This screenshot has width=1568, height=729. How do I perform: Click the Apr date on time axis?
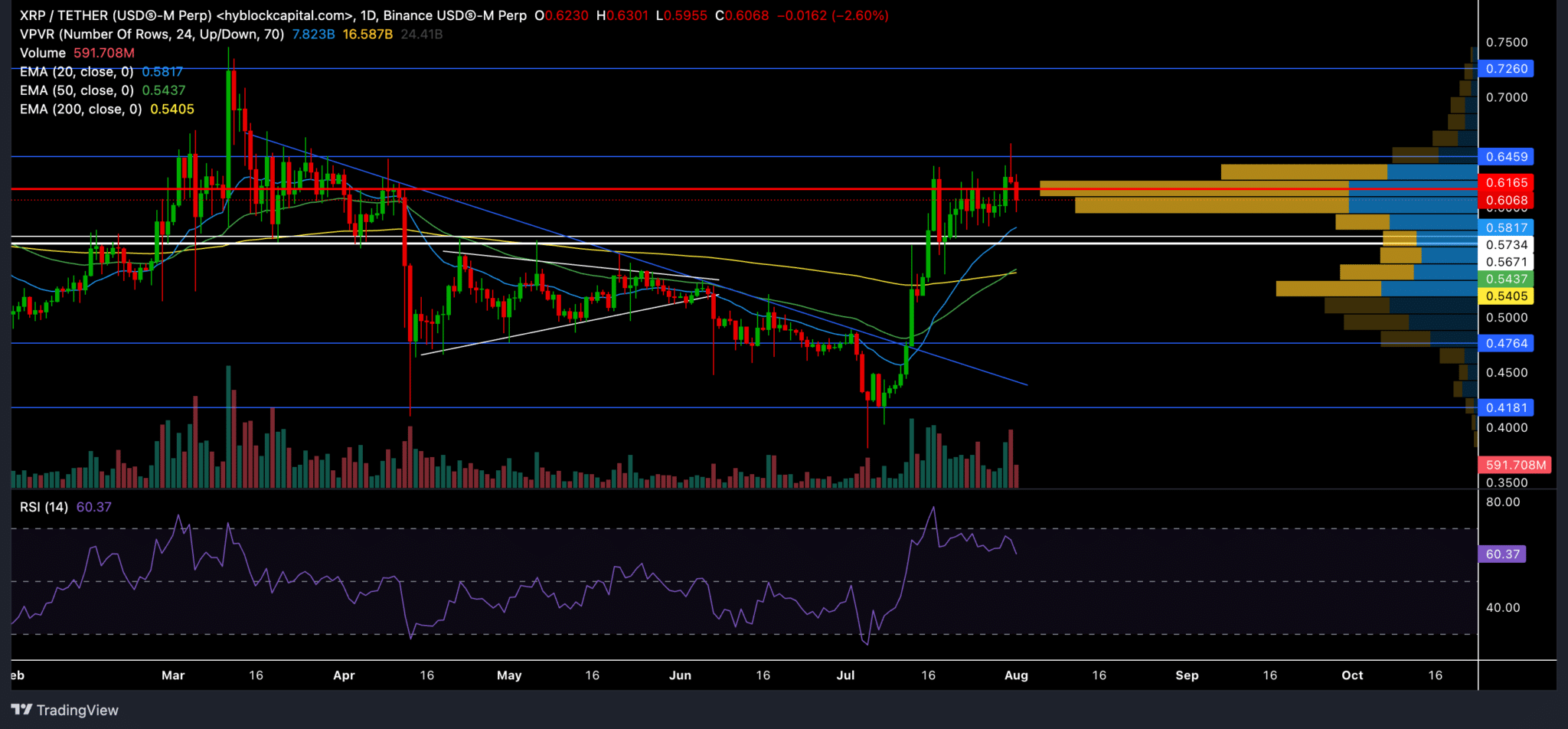(x=344, y=675)
